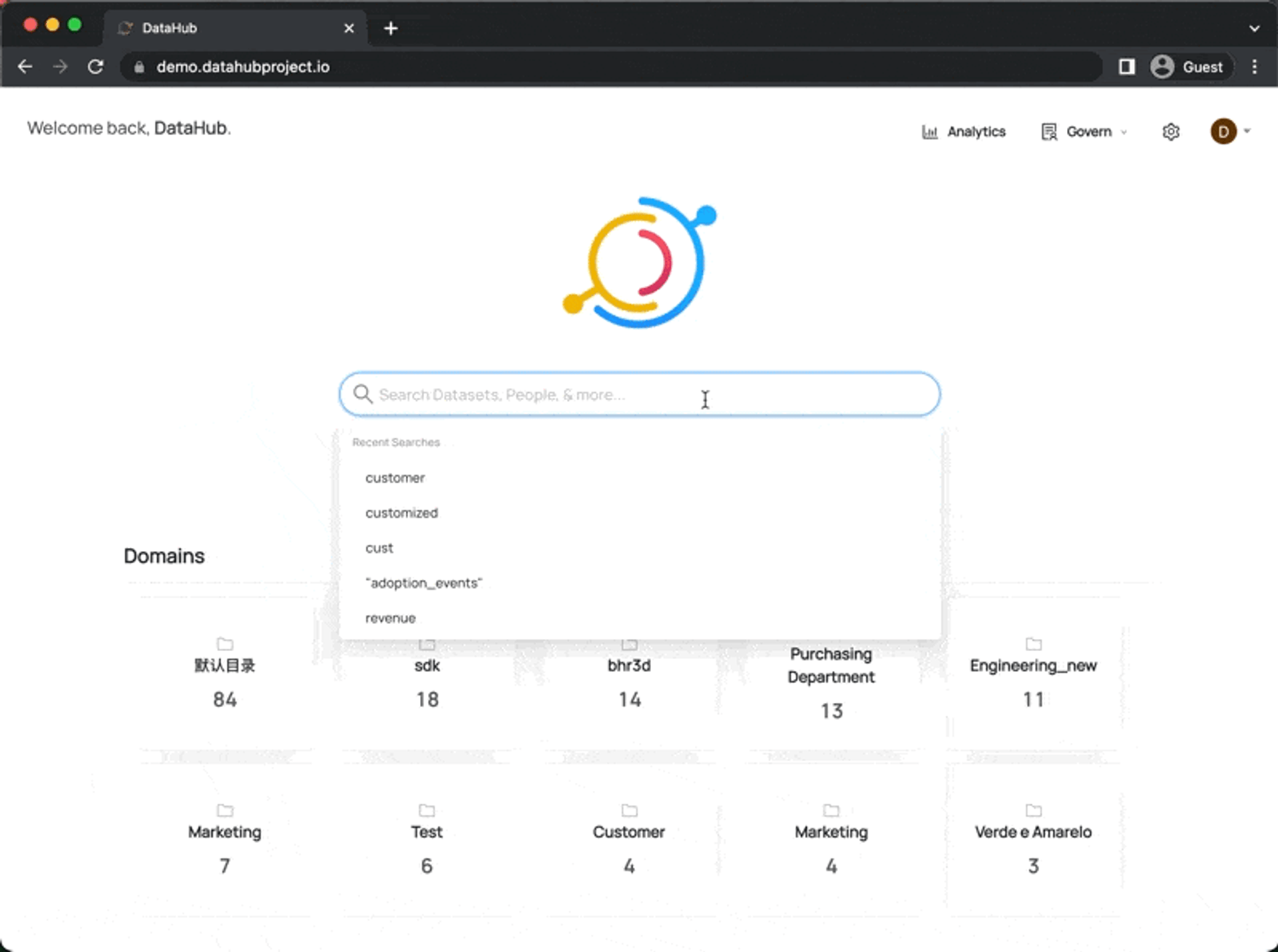Click the count 84 under 默认目录
The height and width of the screenshot is (952, 1278).
[x=225, y=700]
